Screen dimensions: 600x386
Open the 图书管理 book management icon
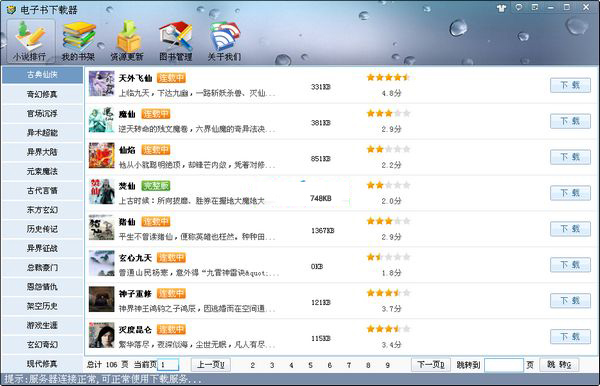[x=176, y=41]
